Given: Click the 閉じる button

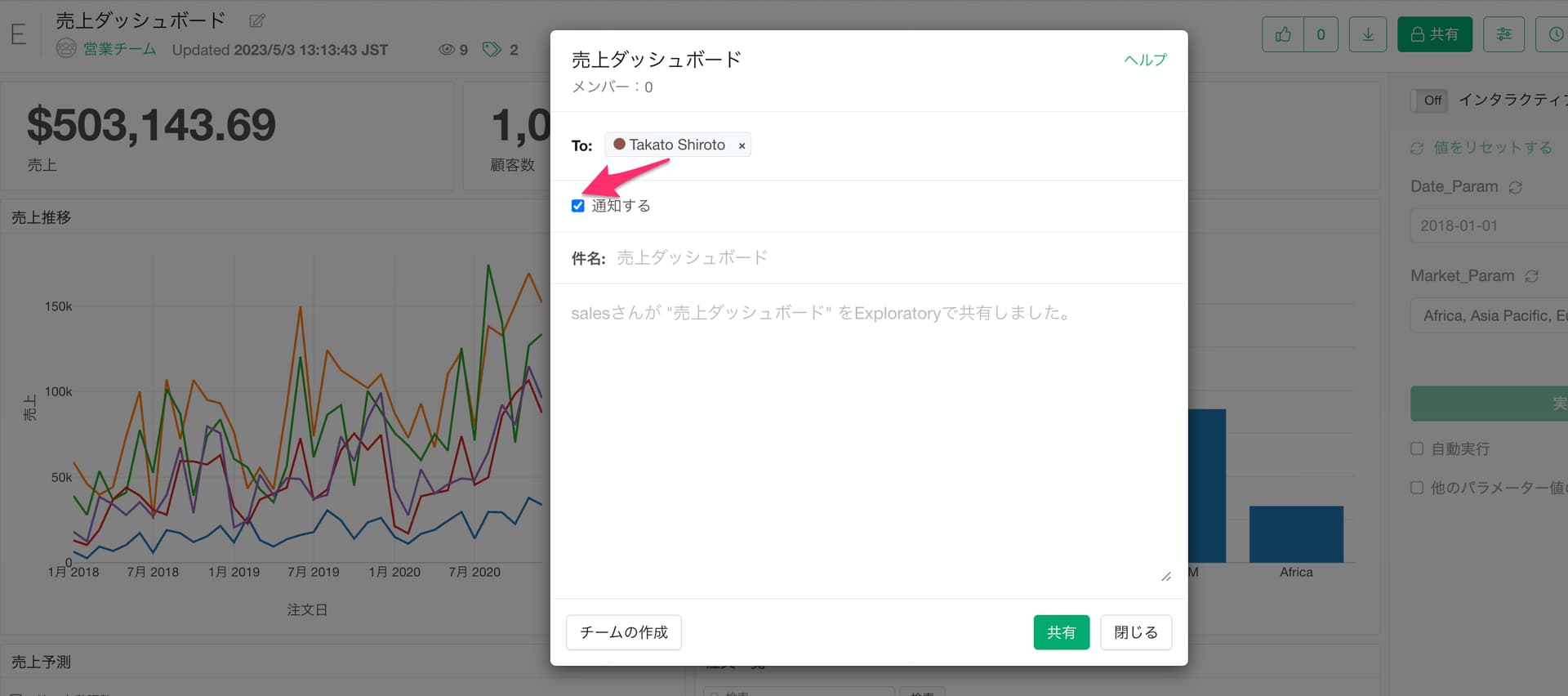Looking at the screenshot, I should pos(1135,632).
